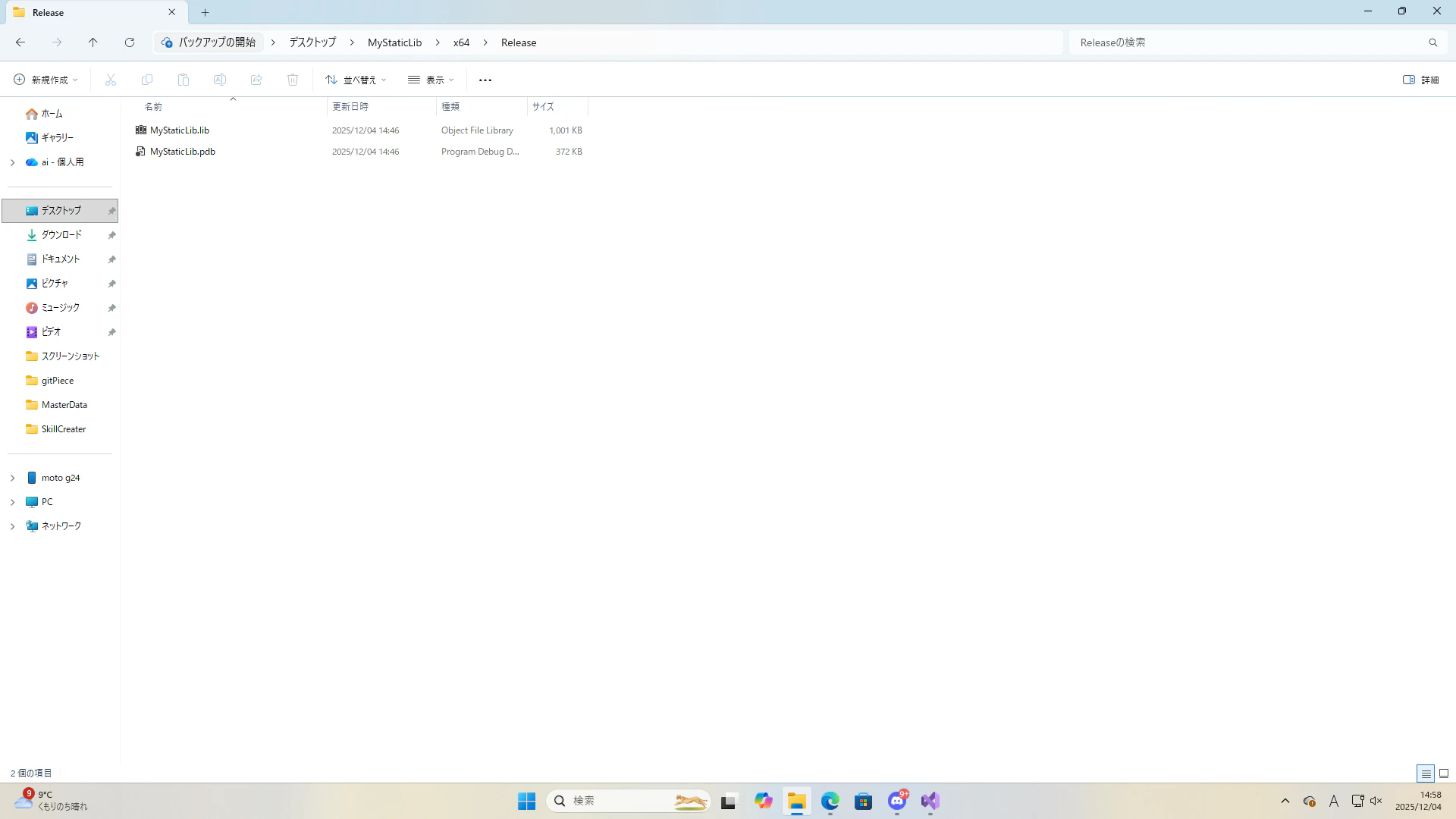Click MyStaticLib in the breadcrumb path
Screen dimensions: 1456x819
(394, 42)
